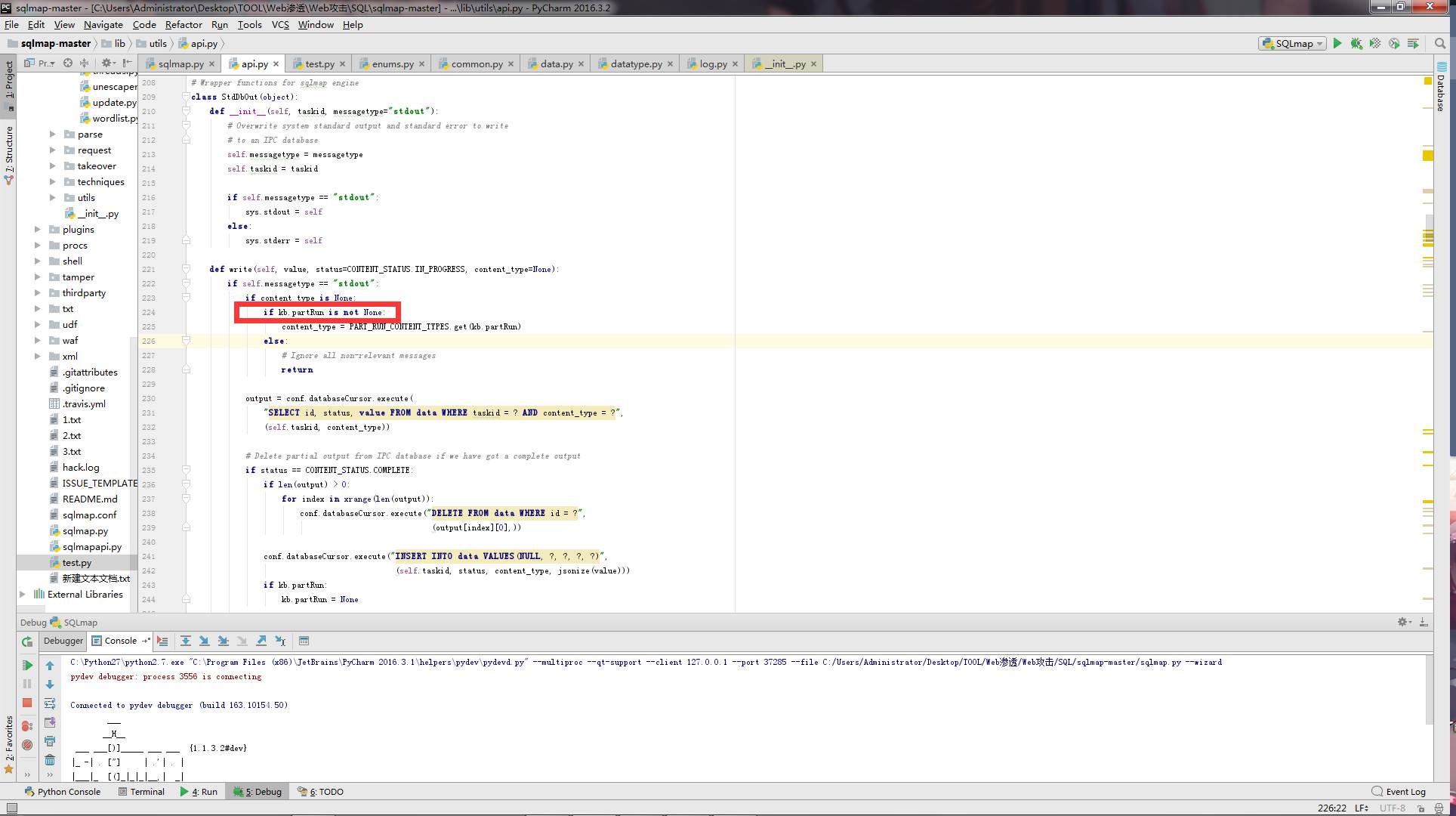Click the Step Over debugger icon
This screenshot has width=1456, height=816.
tap(186, 641)
